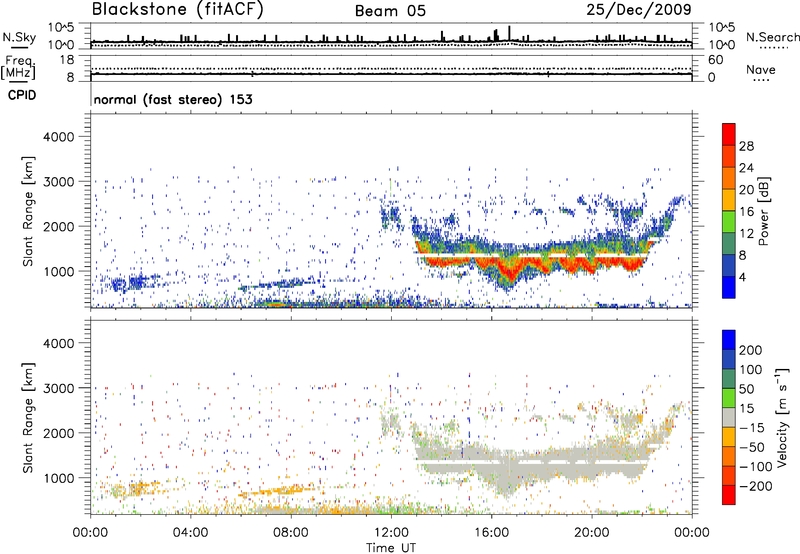Screen dimensions: 800x554
Task: Click the 04:00 time tick label
Action: 190,533
